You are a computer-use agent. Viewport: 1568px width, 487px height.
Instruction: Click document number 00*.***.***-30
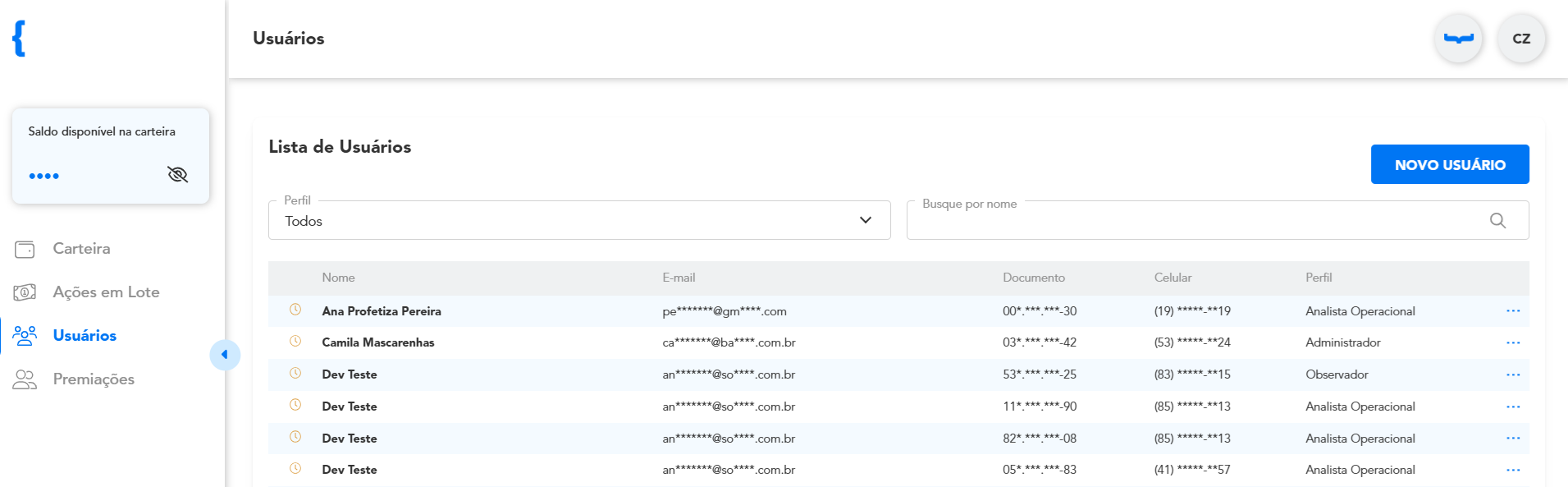1040,311
